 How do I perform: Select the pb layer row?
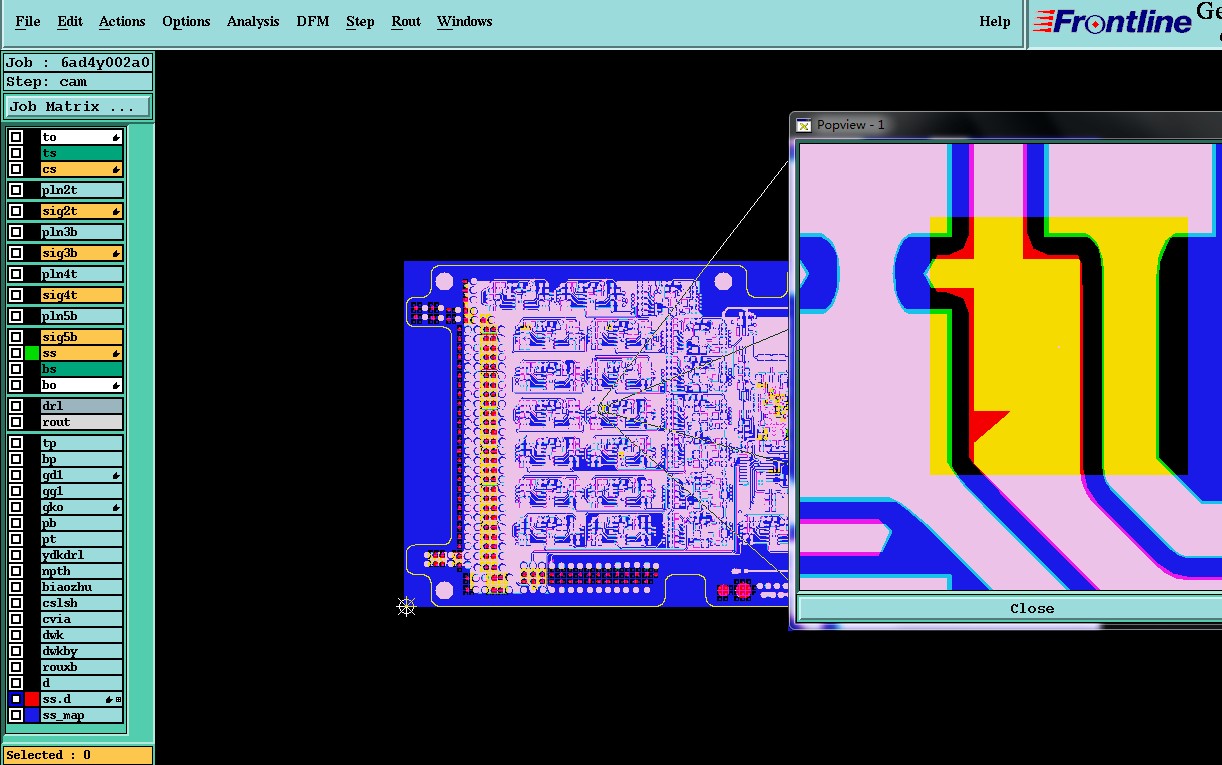[82, 523]
